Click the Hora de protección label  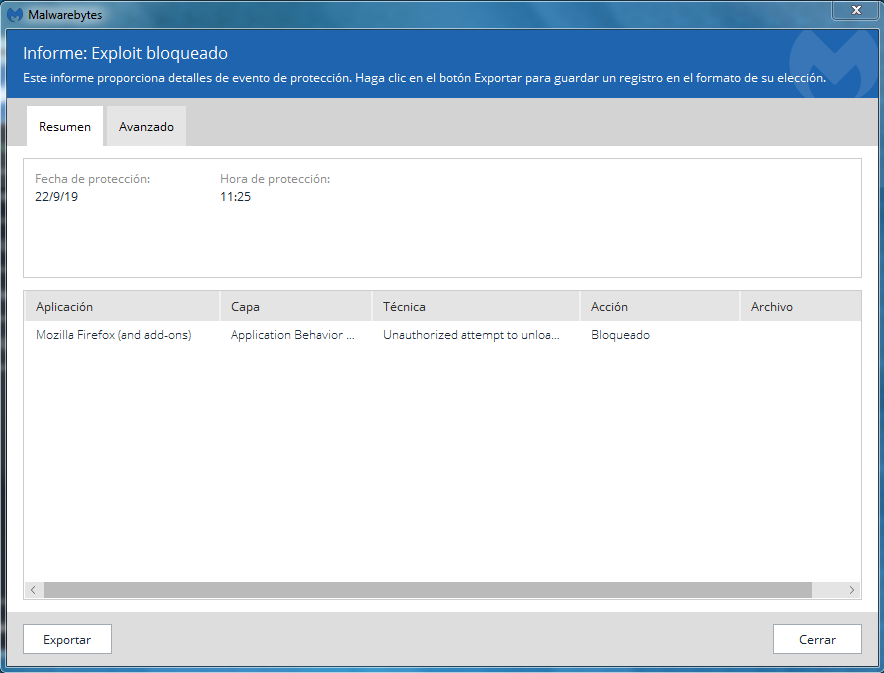(275, 179)
